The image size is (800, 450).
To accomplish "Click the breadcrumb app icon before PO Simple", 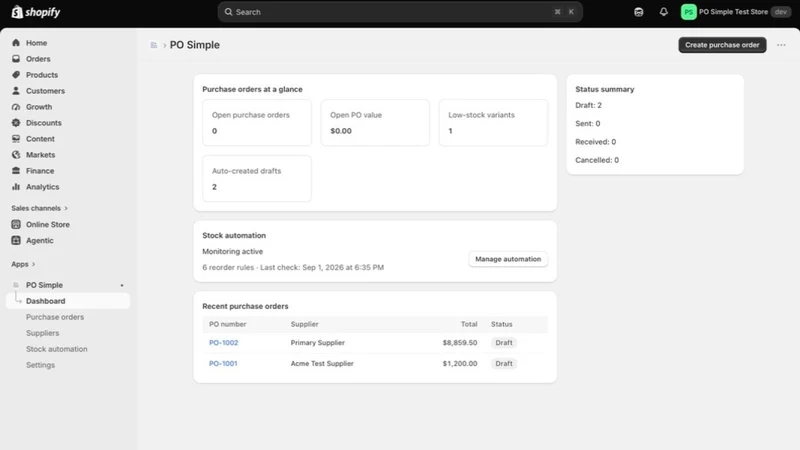I will (154, 45).
